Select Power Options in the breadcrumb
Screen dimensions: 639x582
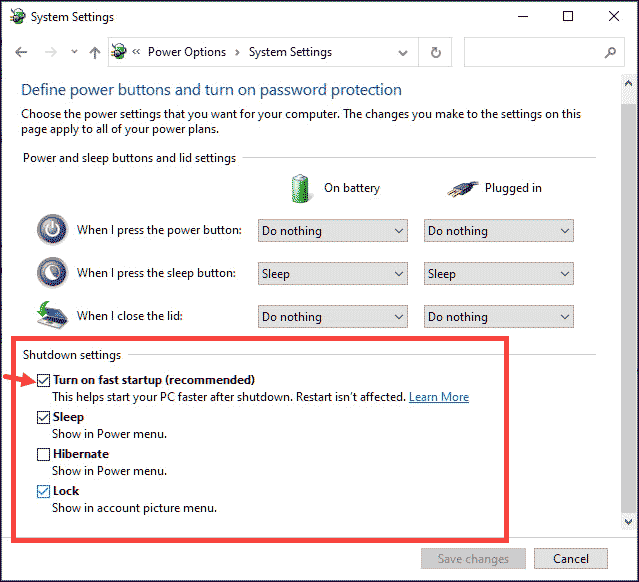(x=187, y=52)
